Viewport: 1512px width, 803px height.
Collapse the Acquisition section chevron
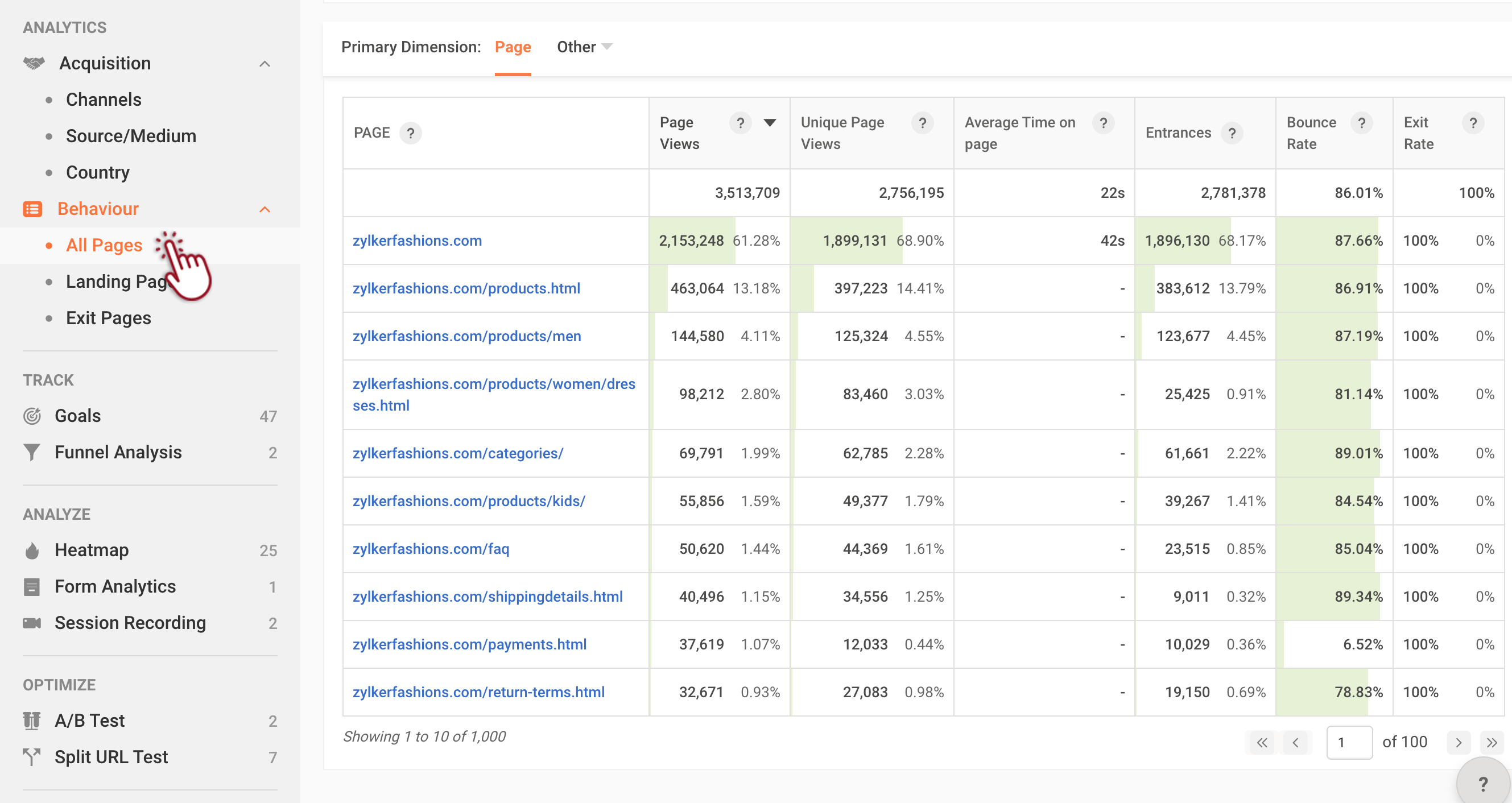(x=265, y=64)
